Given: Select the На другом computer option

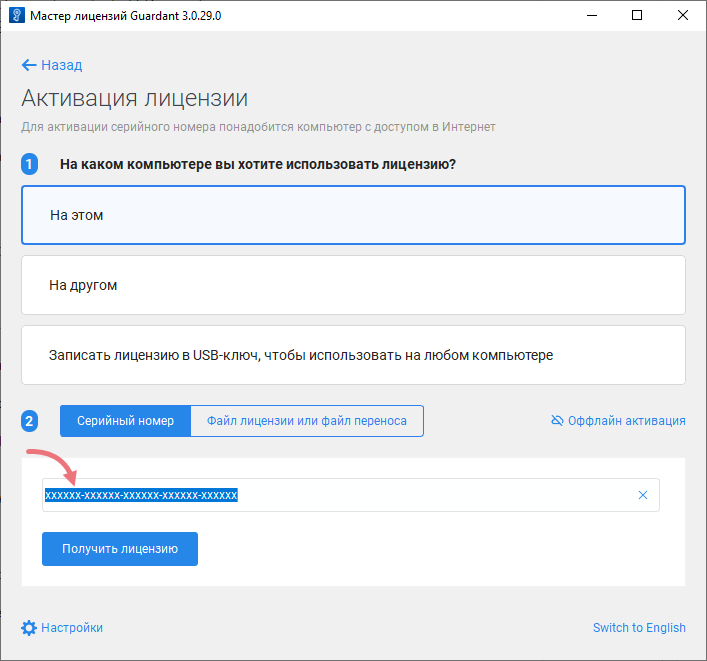Looking at the screenshot, I should 354,285.
